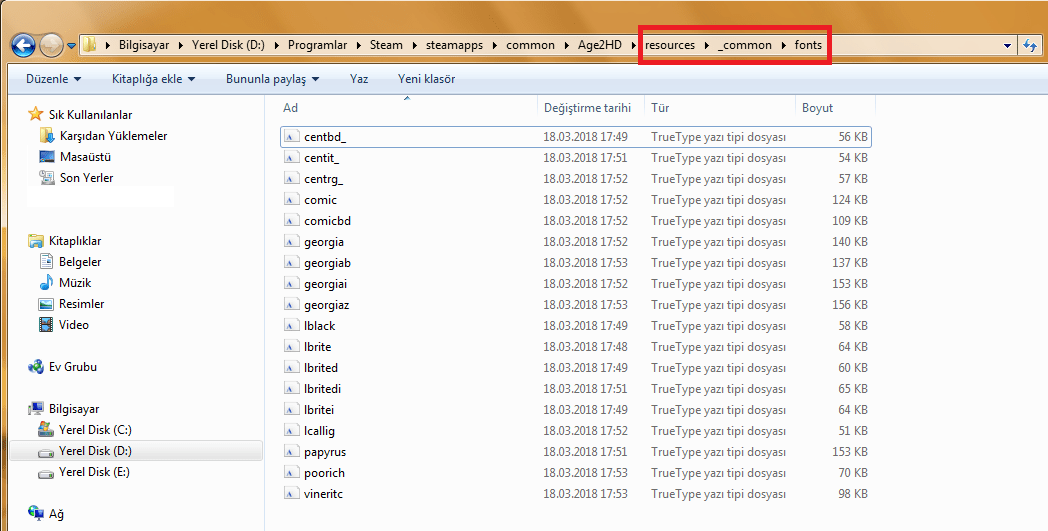Open the Resimler library
Screen dimensions: 1048x531
pyautogui.click(x=82, y=304)
